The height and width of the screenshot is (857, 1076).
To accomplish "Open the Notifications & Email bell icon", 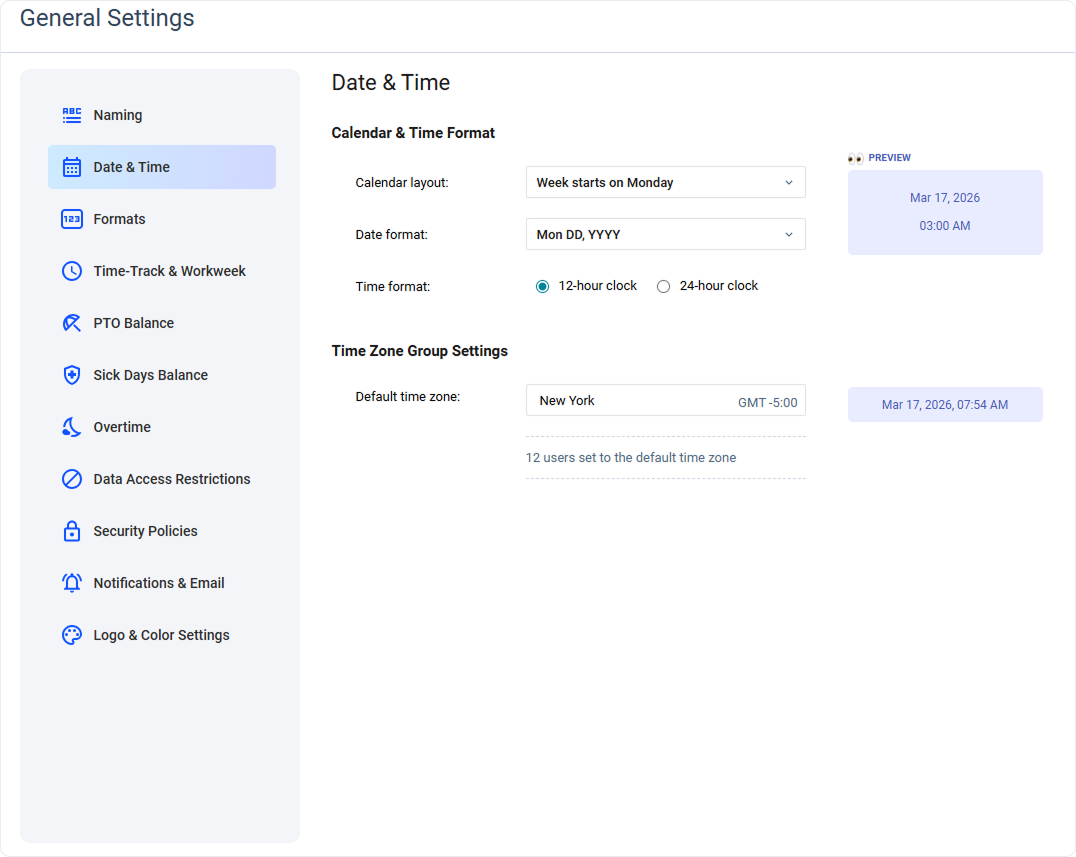I will 71,583.
